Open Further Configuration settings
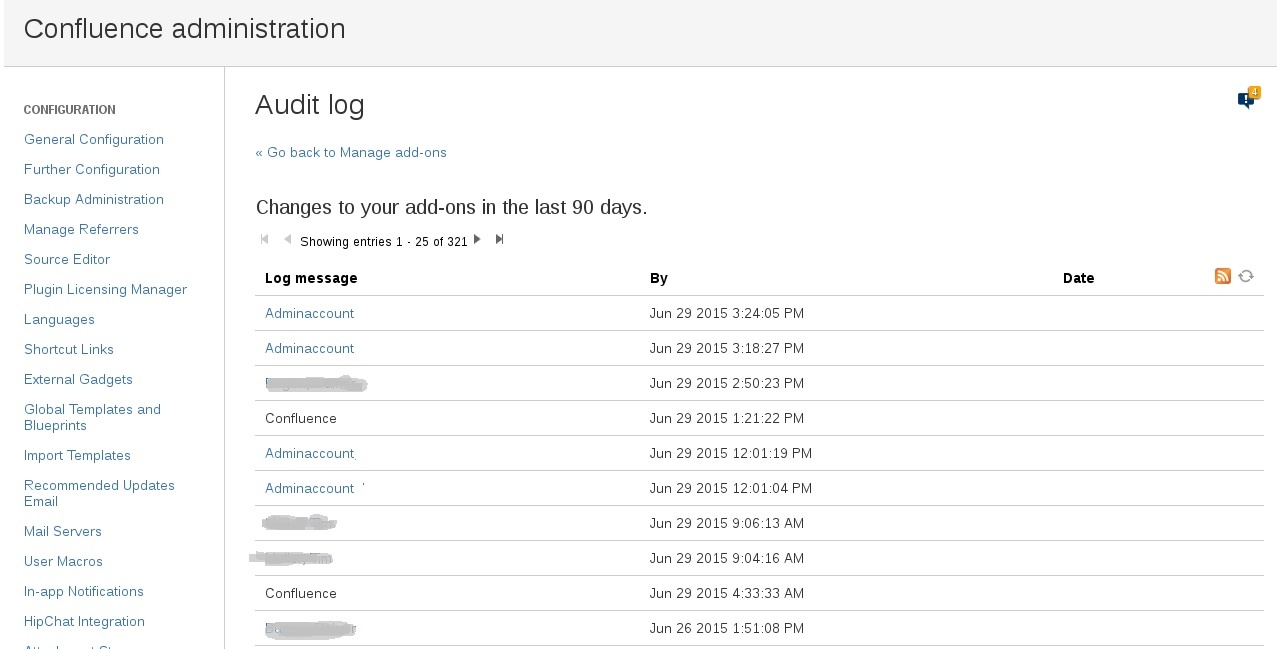Screen dimensions: 1277x649 coord(92,169)
